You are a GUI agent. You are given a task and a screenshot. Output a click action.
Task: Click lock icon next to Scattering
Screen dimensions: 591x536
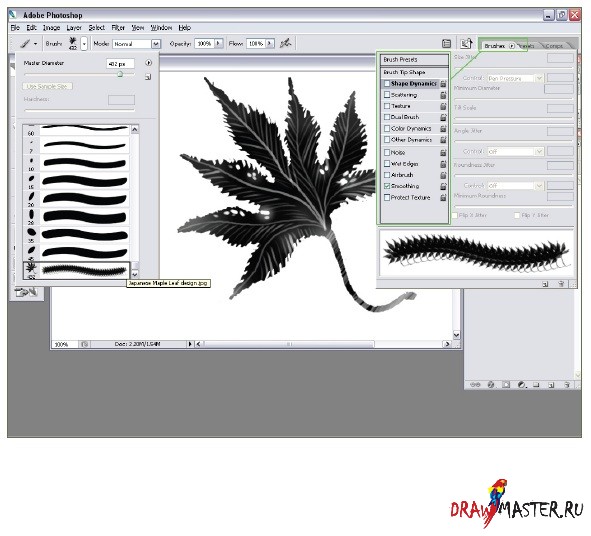443,95
